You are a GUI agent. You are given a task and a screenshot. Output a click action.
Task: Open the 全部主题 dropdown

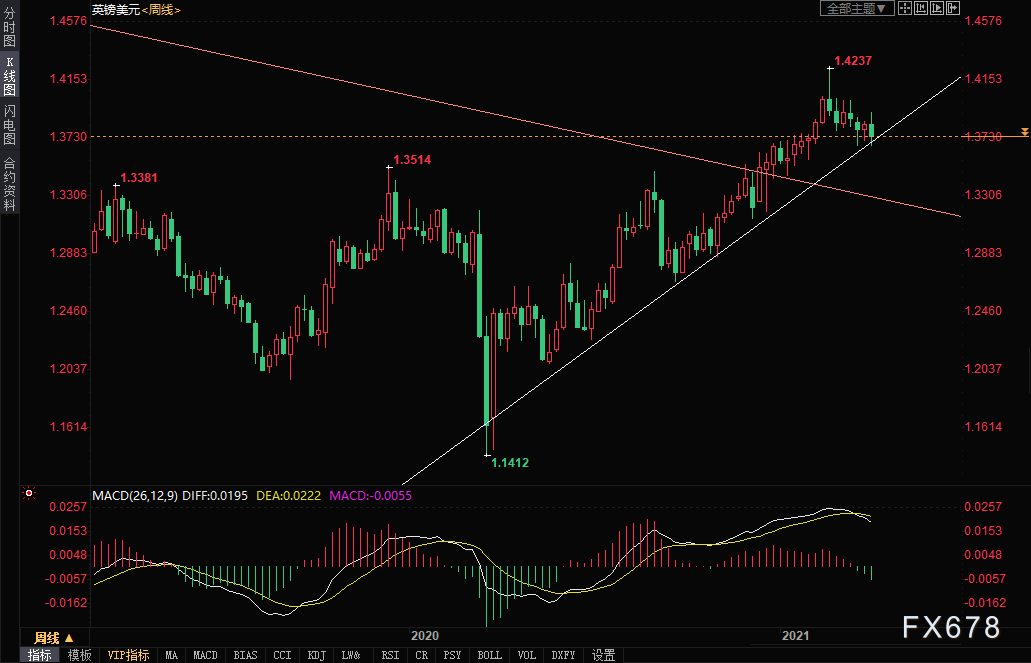pos(857,8)
